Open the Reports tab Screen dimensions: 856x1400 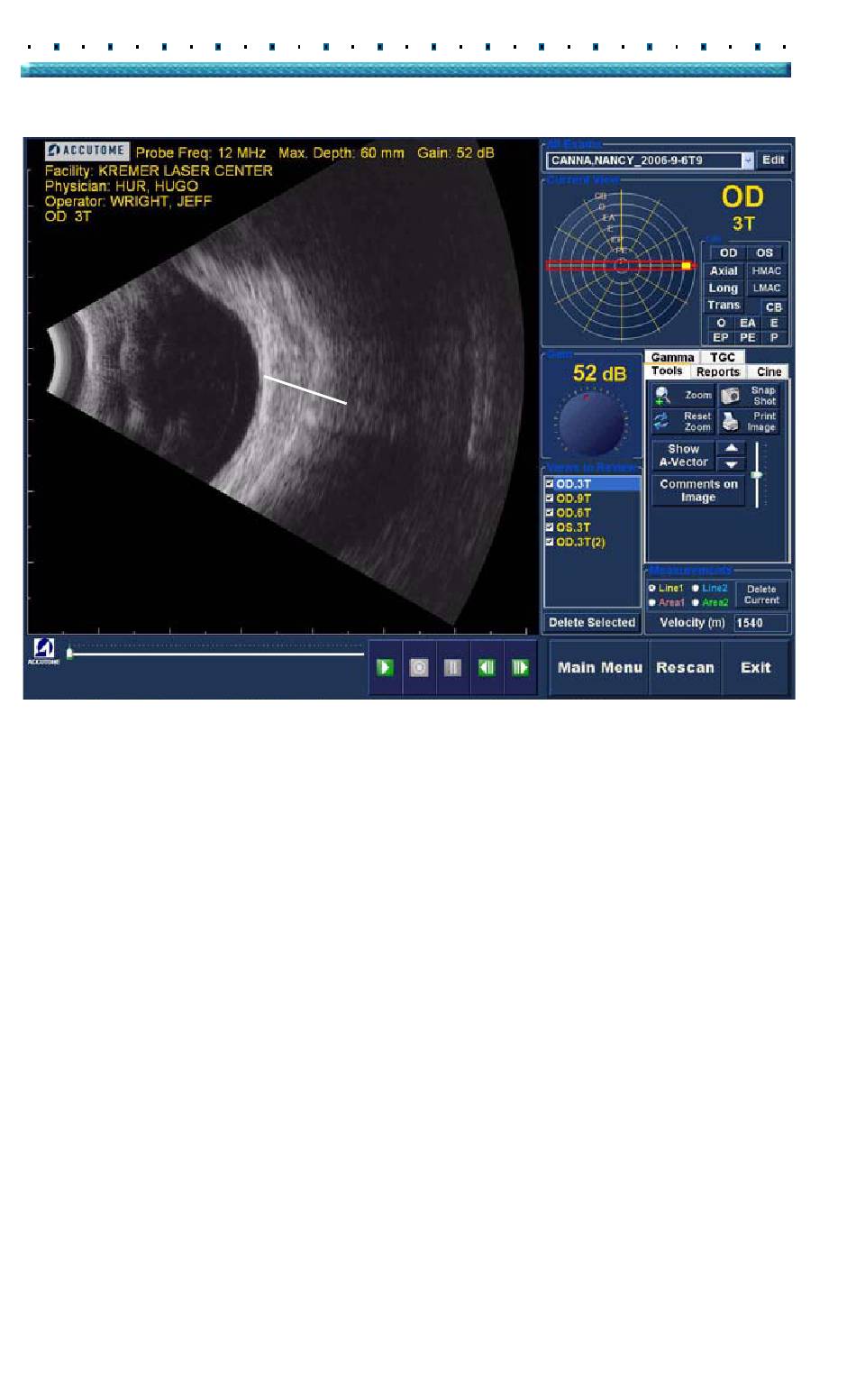point(718,371)
